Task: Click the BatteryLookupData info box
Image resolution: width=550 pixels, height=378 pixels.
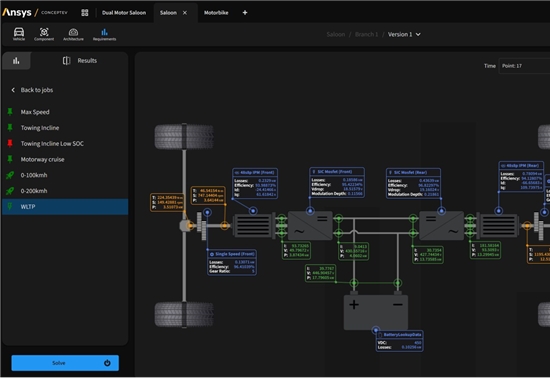Action: coord(400,341)
